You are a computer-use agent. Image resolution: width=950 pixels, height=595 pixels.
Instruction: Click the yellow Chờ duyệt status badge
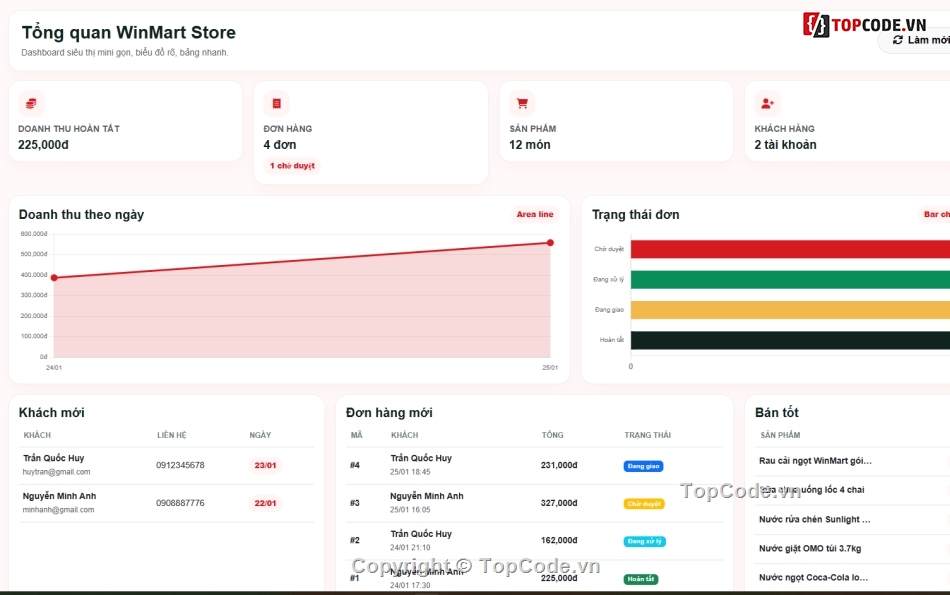644,504
